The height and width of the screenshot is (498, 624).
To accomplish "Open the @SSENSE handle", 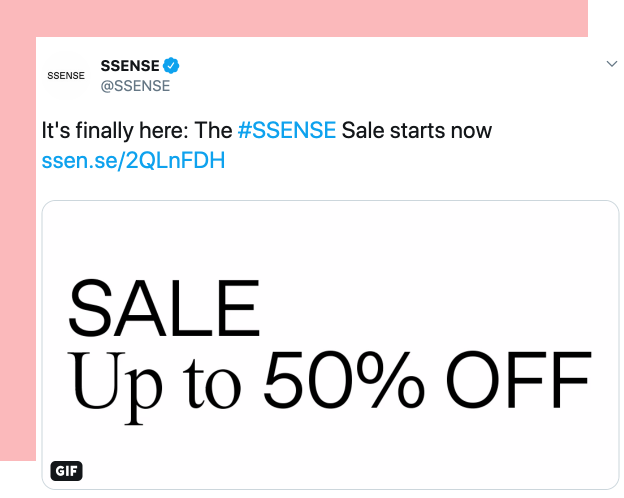I will tap(135, 86).
